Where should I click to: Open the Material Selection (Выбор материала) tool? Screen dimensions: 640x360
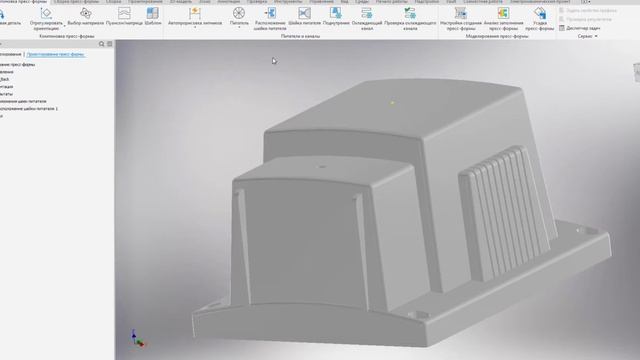86,16
